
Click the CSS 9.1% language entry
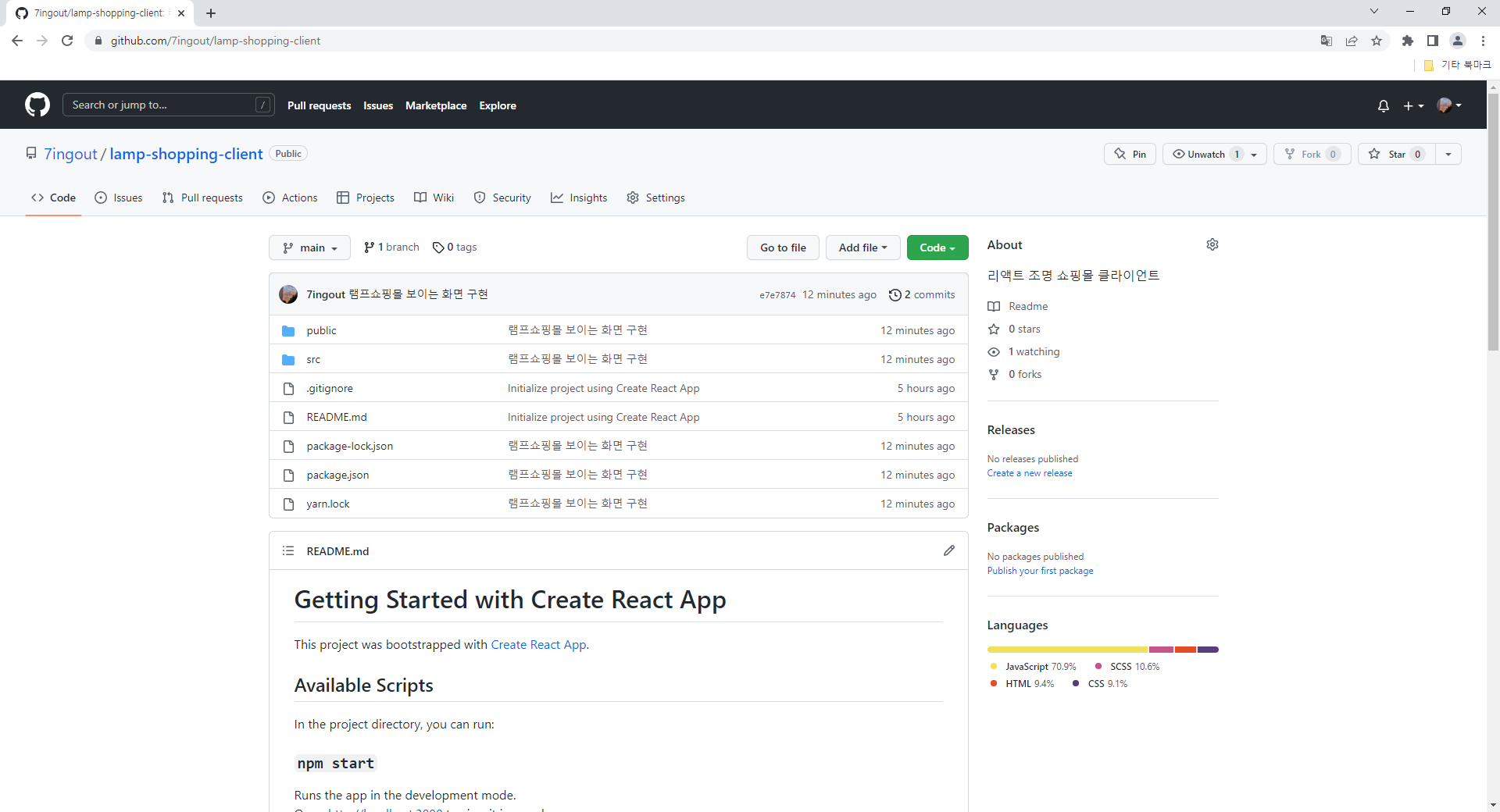coord(1100,684)
